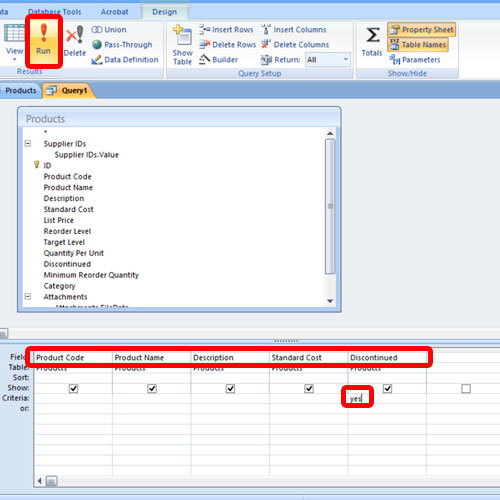
Task: Select Discontinued in Products field list
Action: [x=67, y=264]
